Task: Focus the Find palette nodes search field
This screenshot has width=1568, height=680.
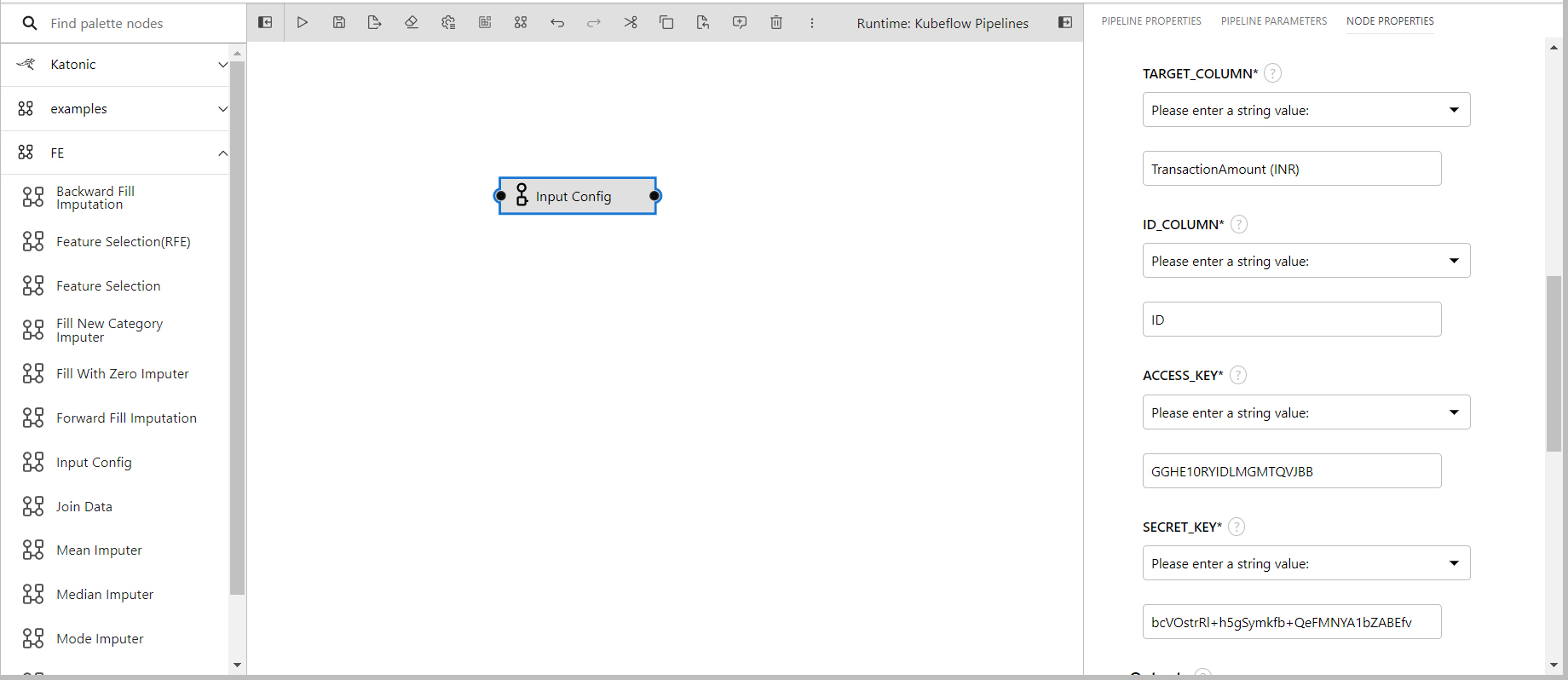Action: 136,24
